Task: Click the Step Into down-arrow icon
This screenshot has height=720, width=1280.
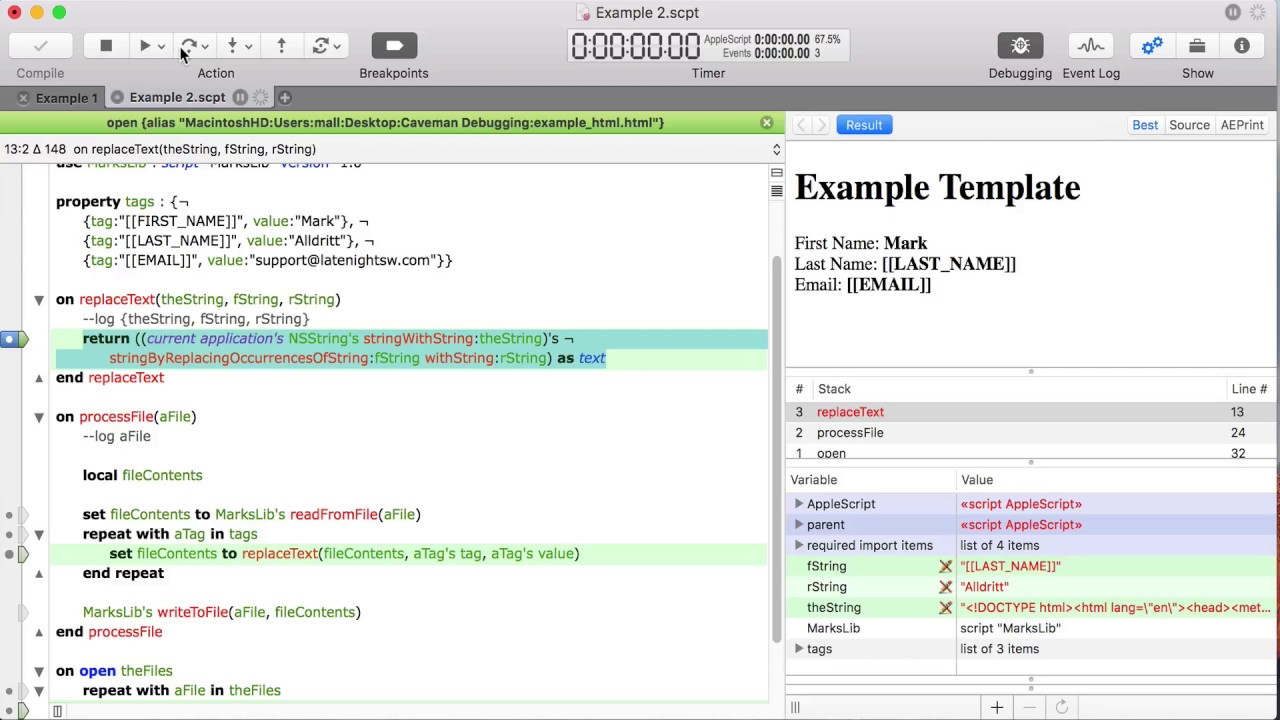Action: tap(232, 46)
